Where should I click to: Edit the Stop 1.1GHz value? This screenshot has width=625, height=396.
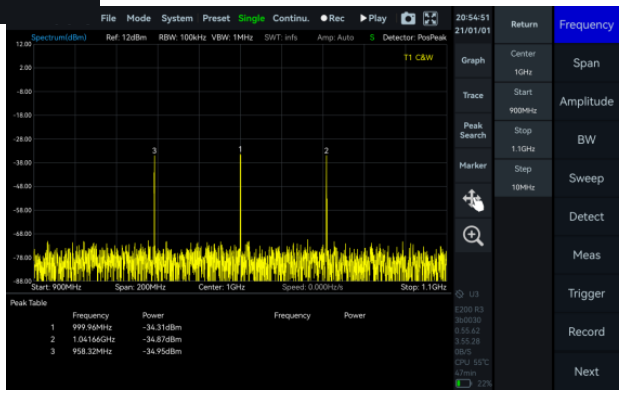(523, 140)
